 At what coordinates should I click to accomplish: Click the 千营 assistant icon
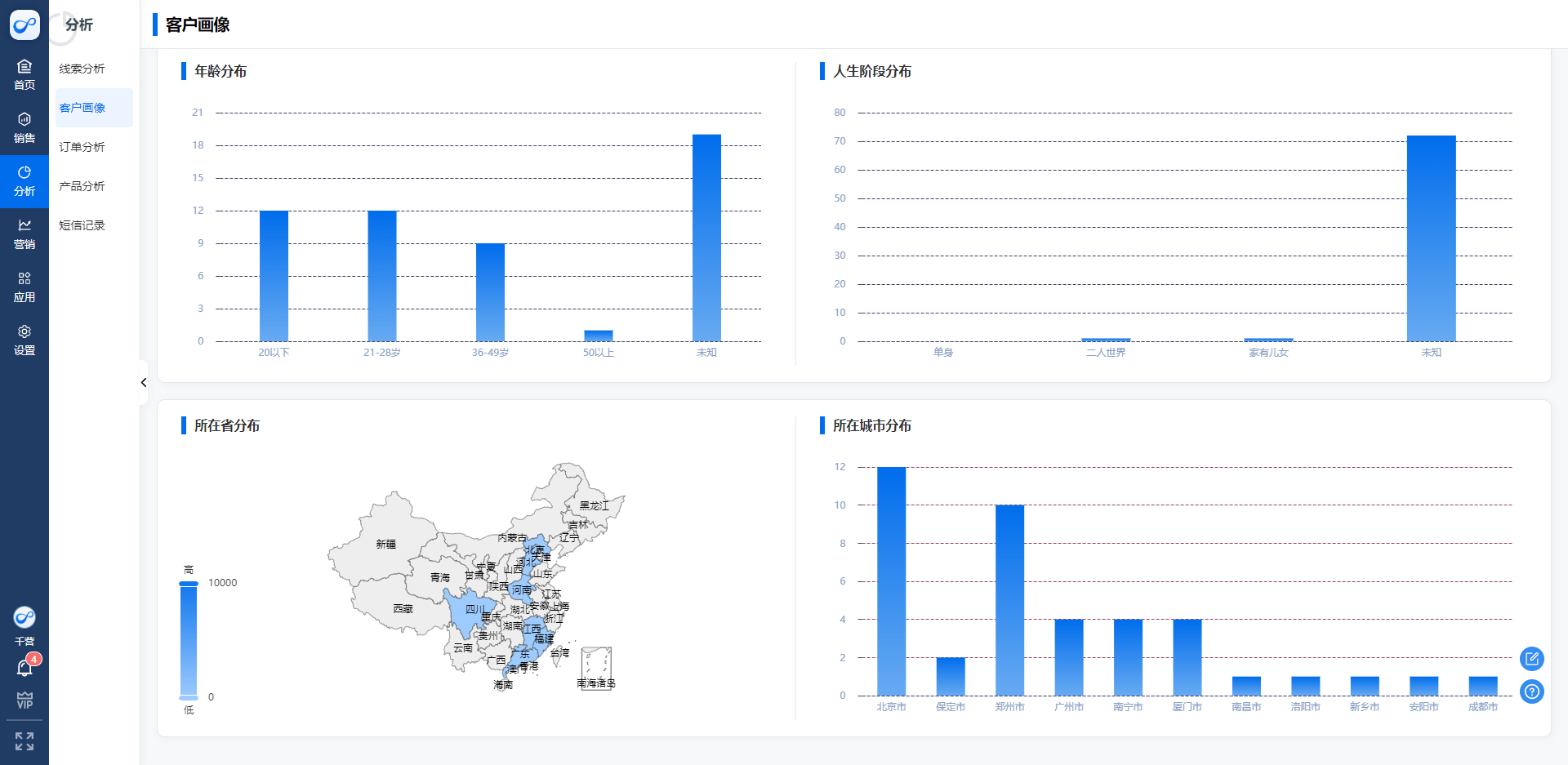click(x=24, y=617)
